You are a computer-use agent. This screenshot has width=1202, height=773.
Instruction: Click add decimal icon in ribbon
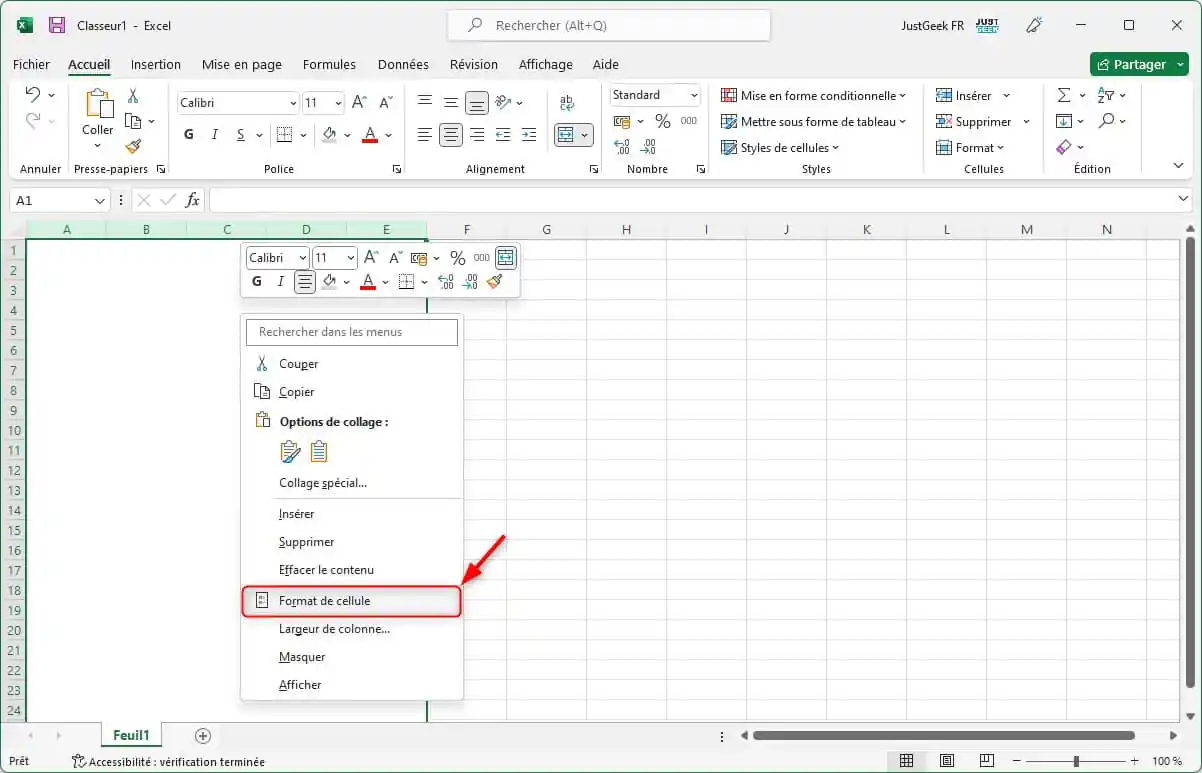coord(622,147)
